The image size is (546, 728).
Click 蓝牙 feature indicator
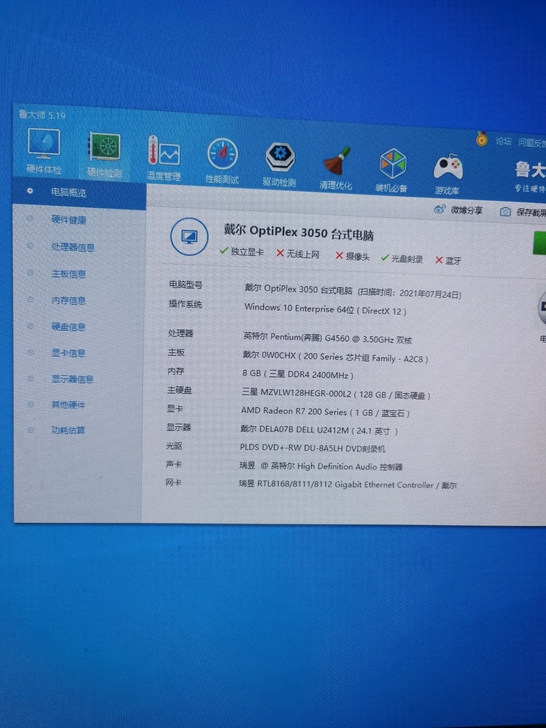click(448, 260)
